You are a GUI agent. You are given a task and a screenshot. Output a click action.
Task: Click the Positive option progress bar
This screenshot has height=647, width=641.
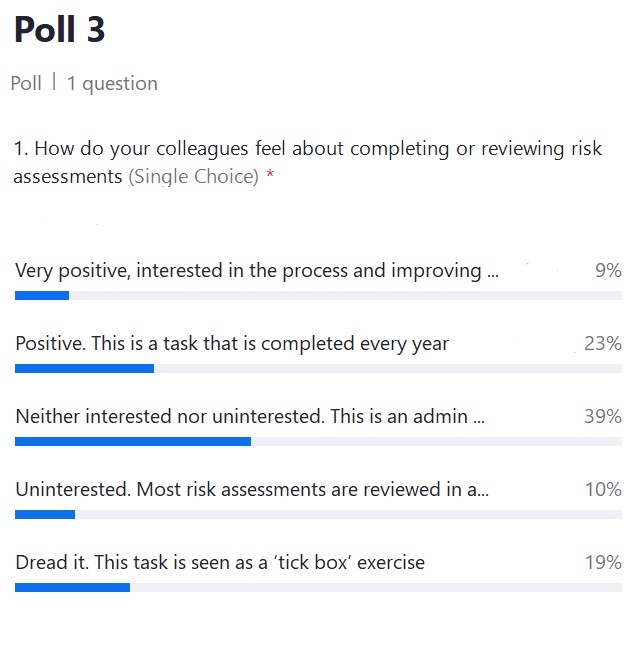coord(318,368)
